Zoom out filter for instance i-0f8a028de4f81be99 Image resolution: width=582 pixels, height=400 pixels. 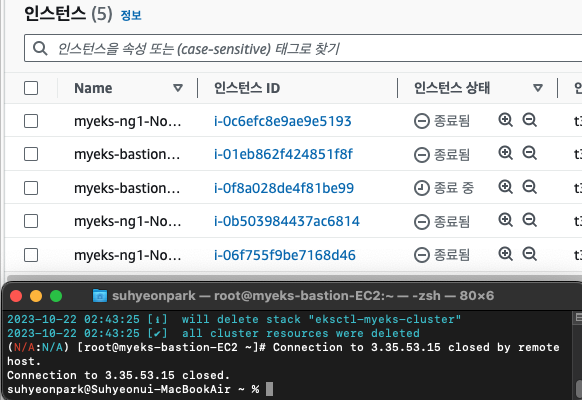529,187
